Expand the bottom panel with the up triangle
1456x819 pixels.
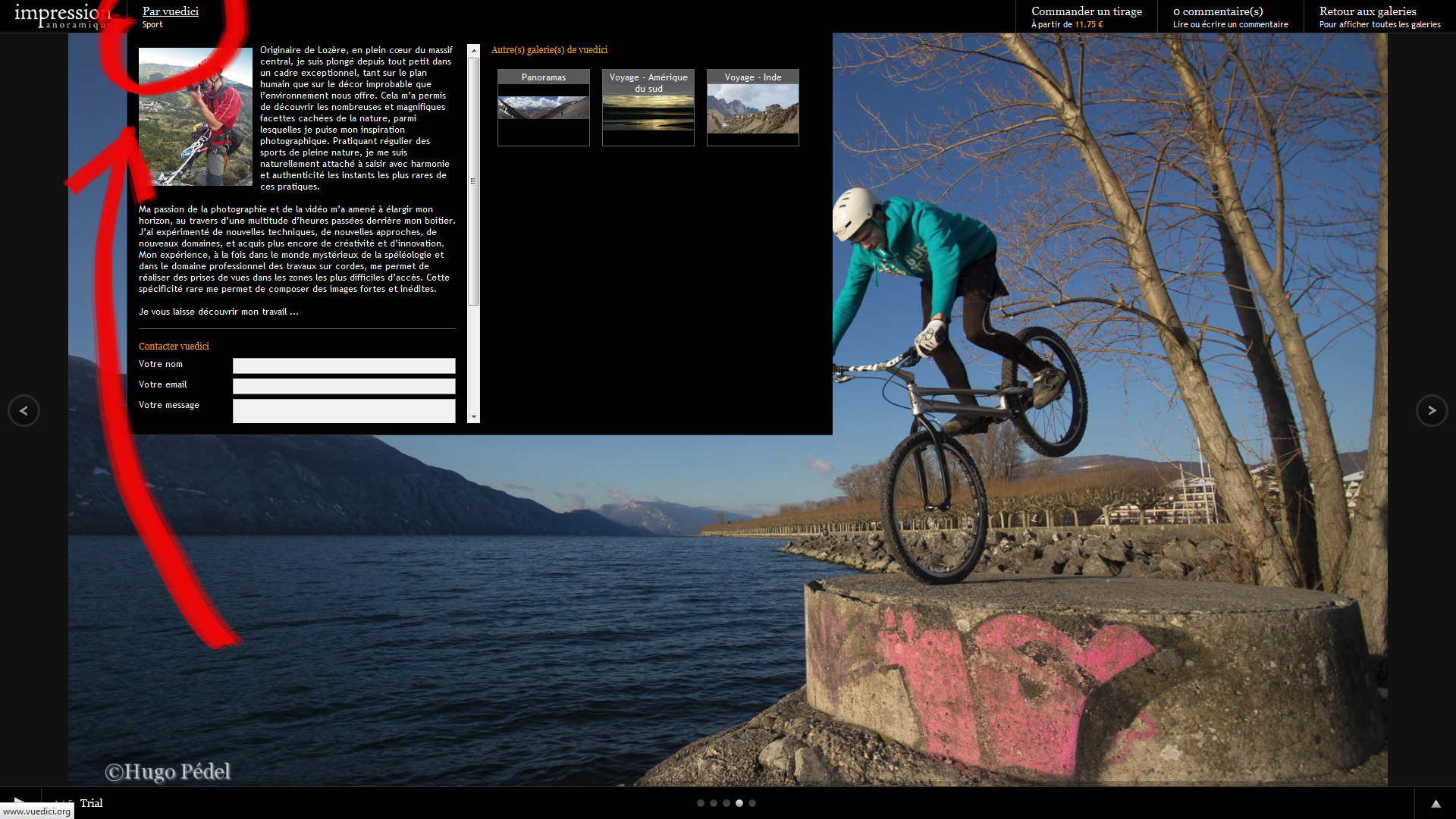(1435, 804)
